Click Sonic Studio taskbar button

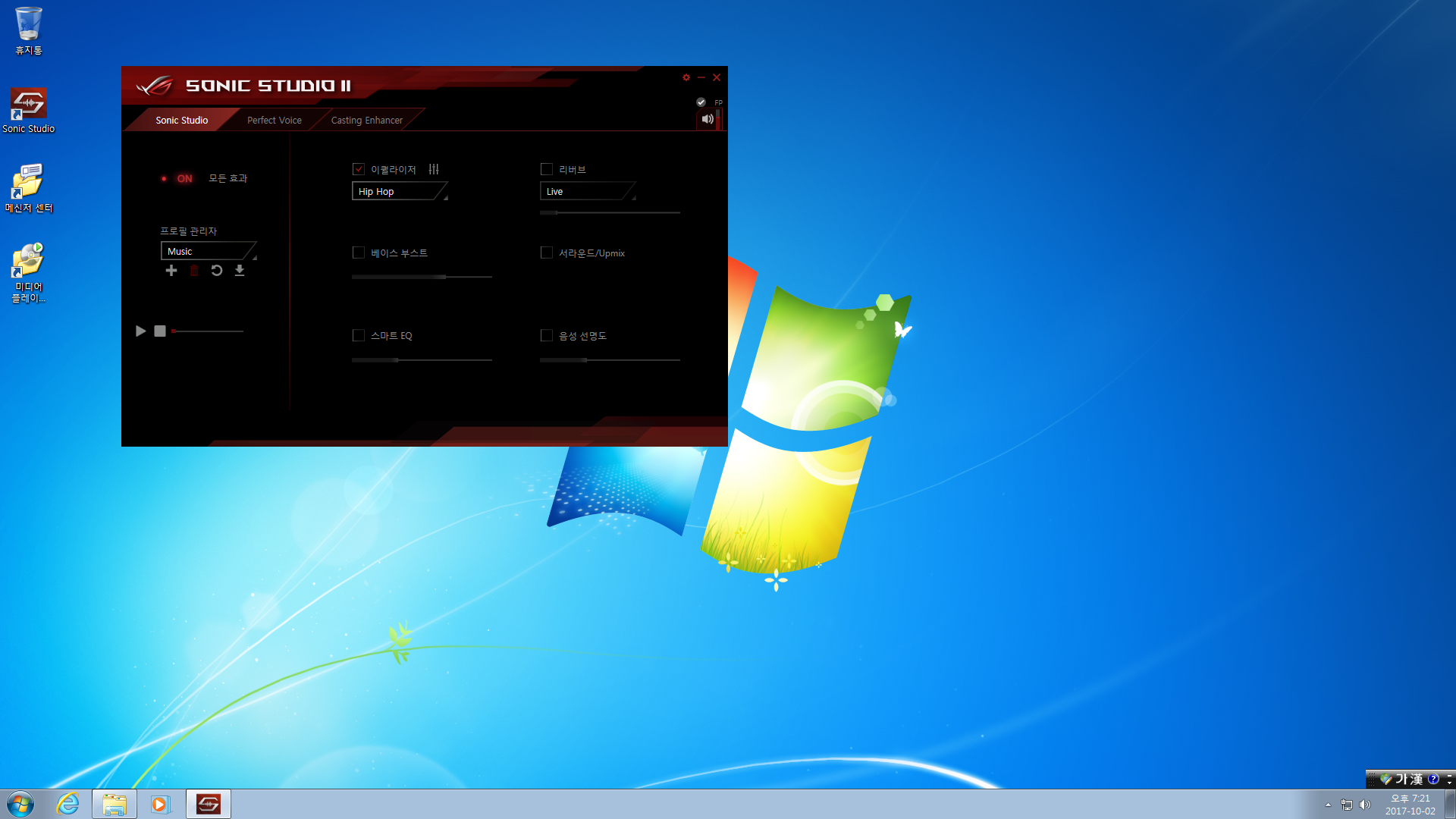click(209, 804)
